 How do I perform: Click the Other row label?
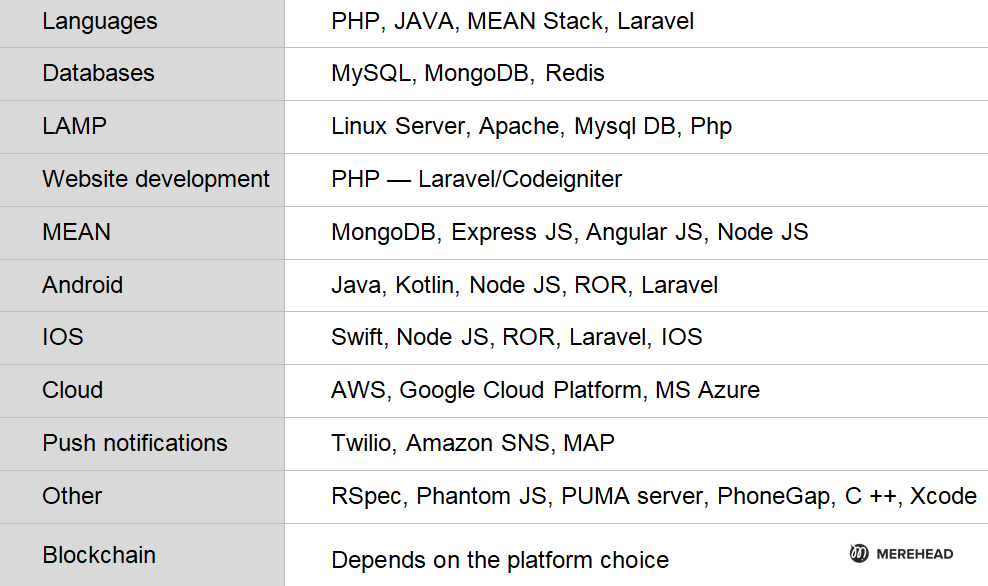coord(72,496)
